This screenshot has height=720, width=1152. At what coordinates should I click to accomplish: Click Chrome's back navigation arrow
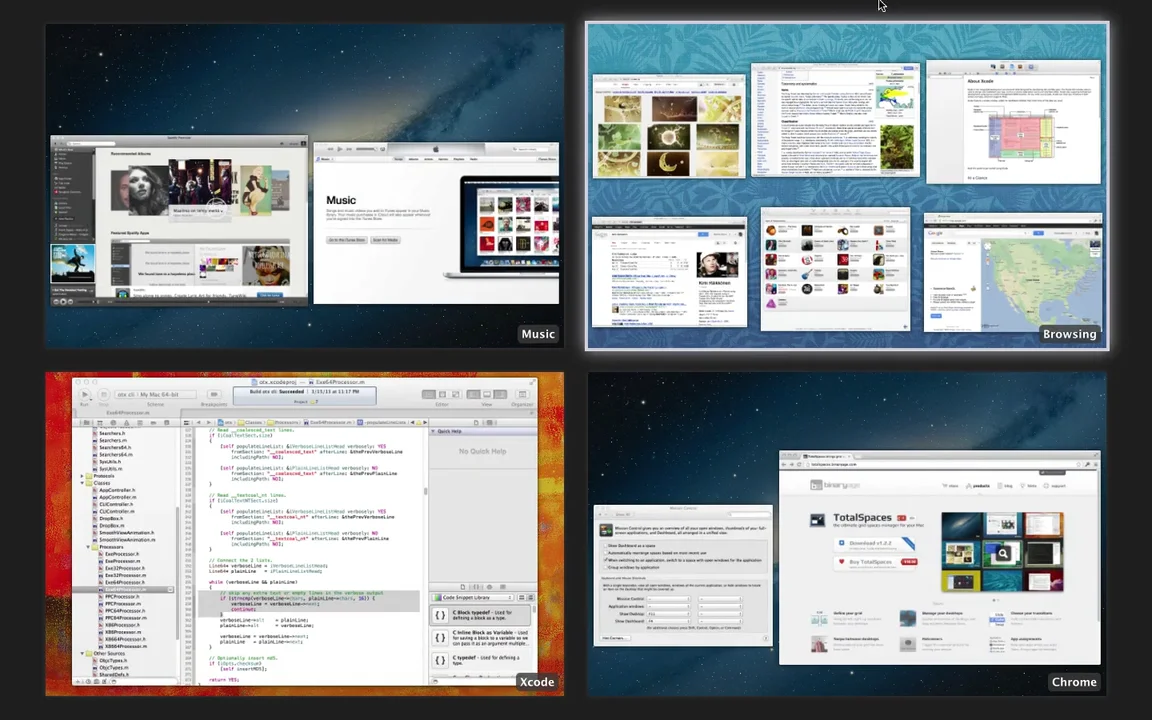(784, 464)
